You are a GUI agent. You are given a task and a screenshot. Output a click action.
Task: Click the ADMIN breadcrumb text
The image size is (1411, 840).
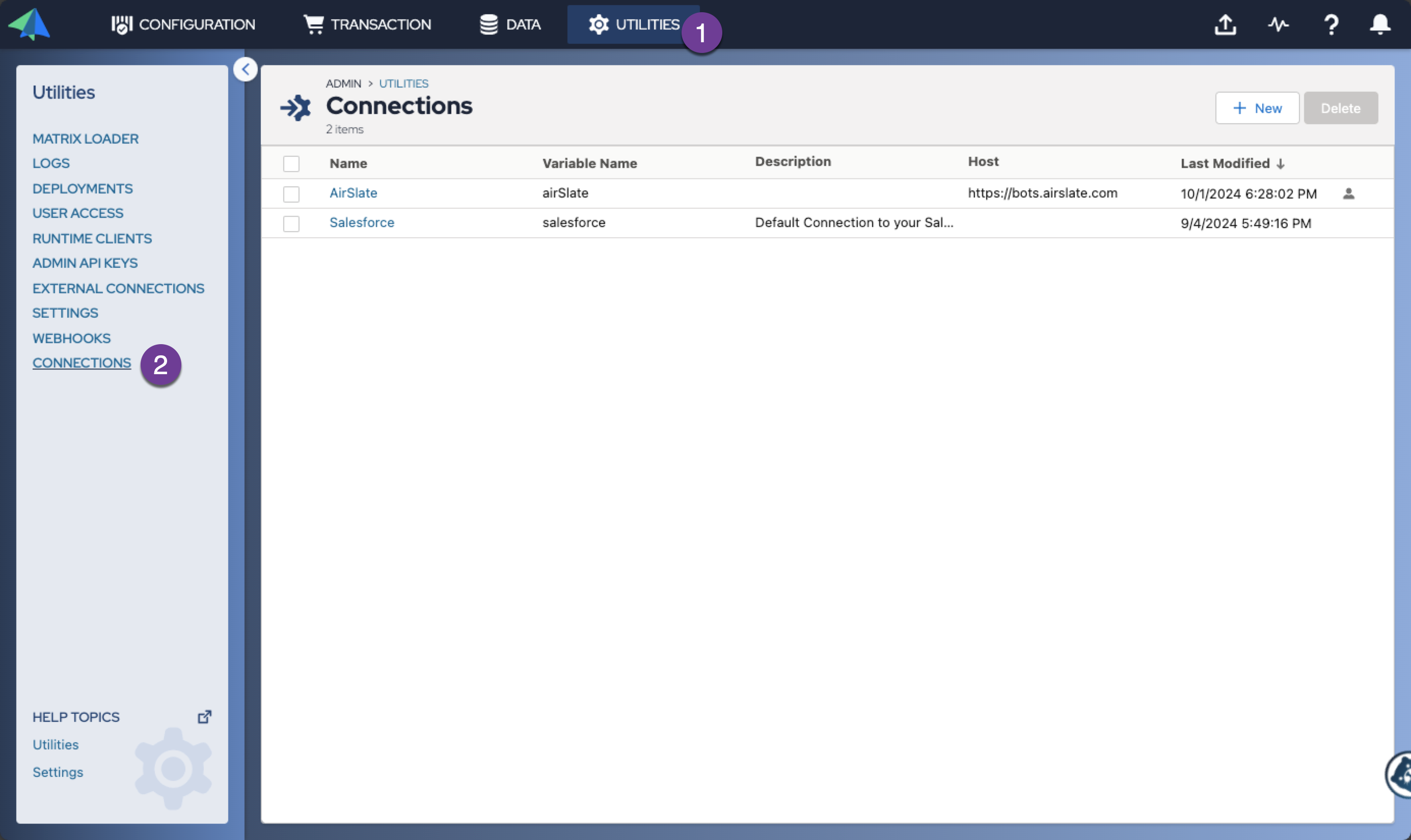343,83
